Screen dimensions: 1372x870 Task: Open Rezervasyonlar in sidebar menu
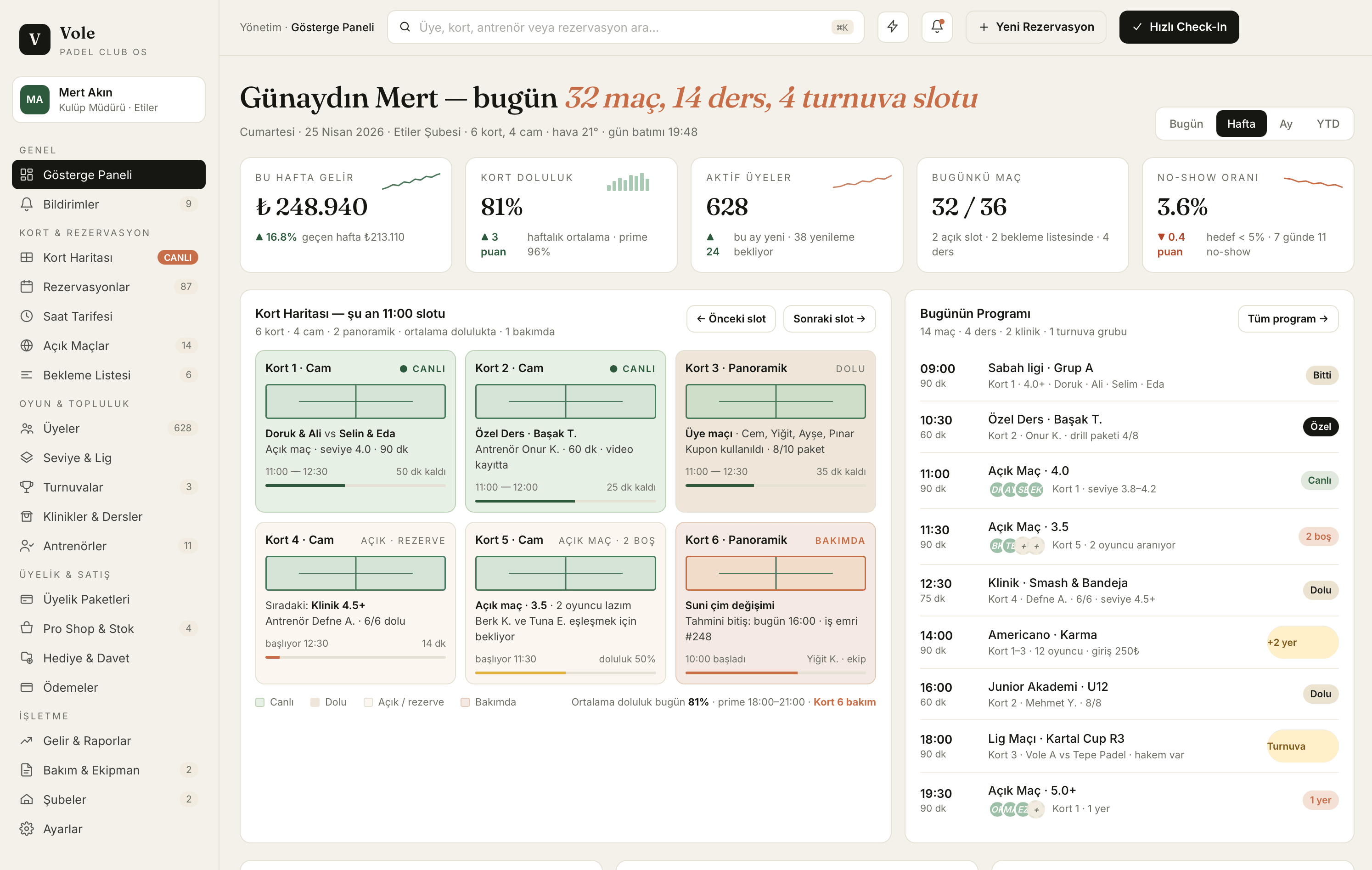point(86,287)
